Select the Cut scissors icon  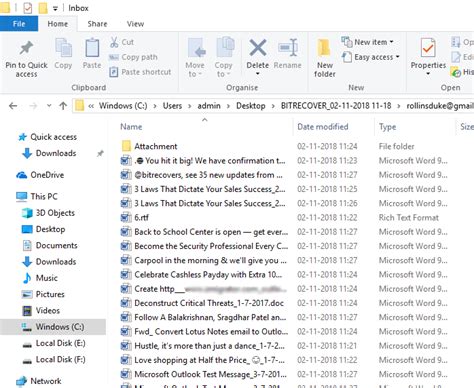tap(114, 42)
